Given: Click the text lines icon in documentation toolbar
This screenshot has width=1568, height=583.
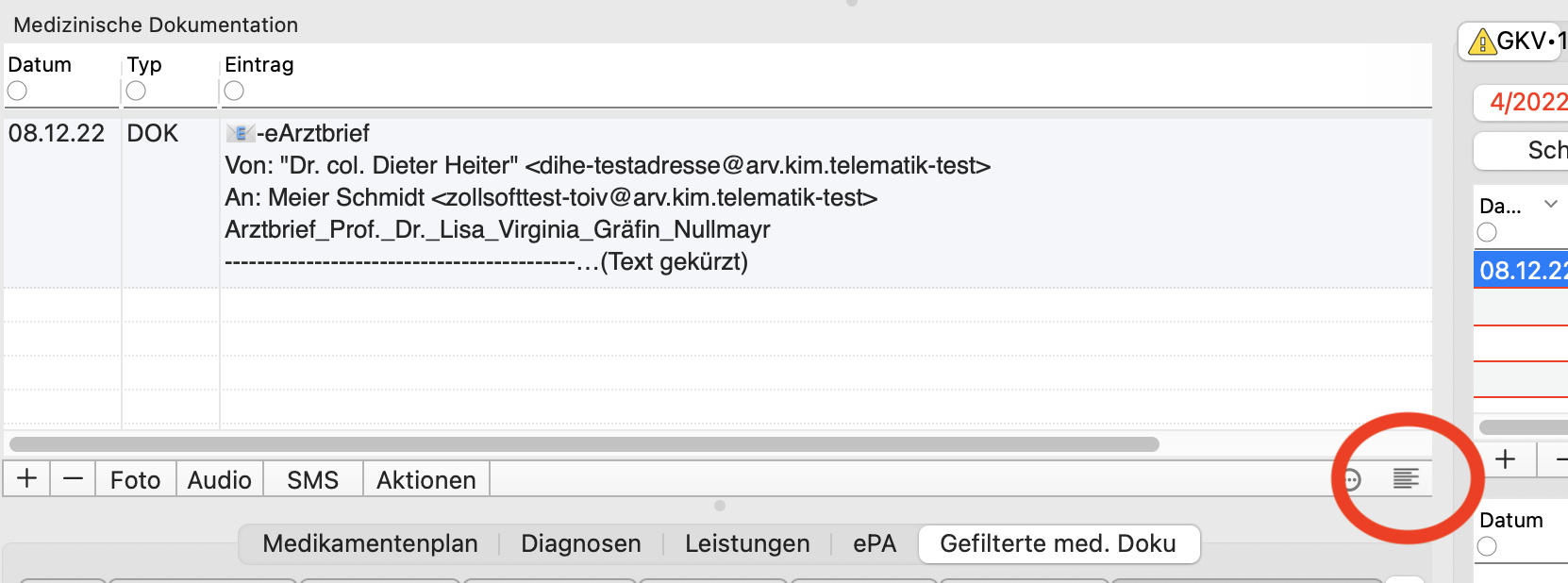Looking at the screenshot, I should pos(1406,479).
